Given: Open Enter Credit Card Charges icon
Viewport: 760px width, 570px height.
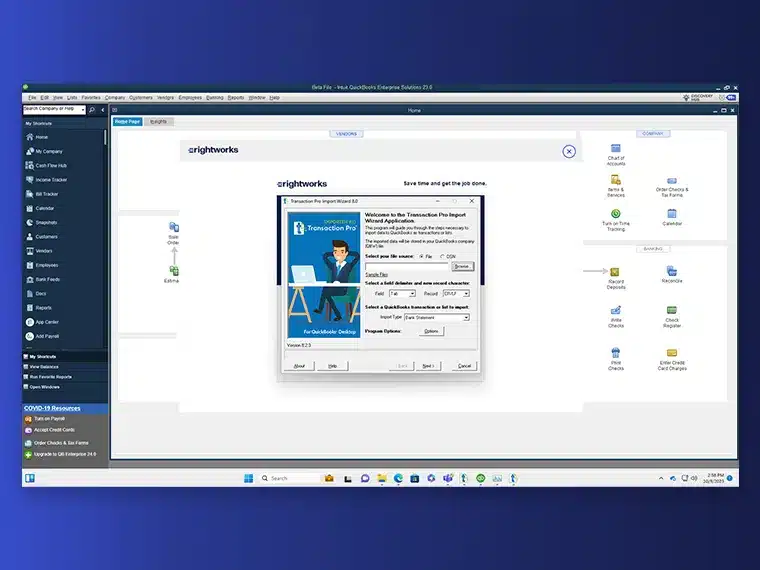Looking at the screenshot, I should point(672,360).
